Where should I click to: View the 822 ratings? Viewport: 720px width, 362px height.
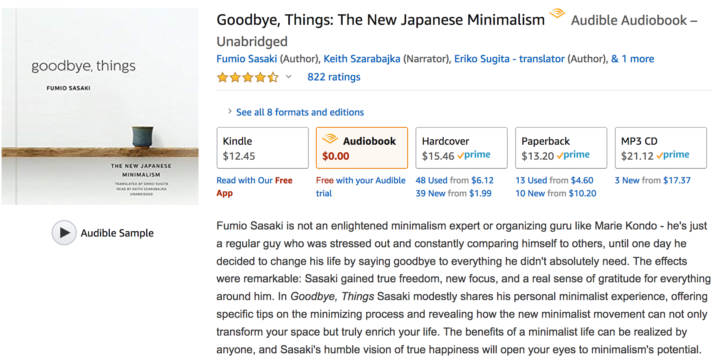click(x=334, y=77)
